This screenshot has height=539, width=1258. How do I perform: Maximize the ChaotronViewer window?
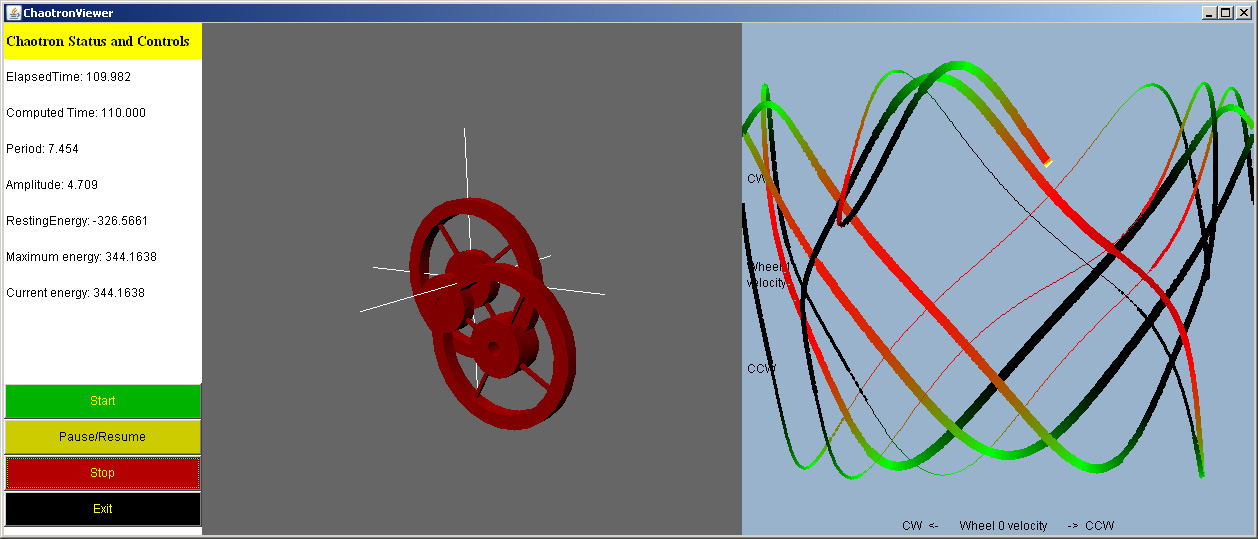[x=1227, y=13]
